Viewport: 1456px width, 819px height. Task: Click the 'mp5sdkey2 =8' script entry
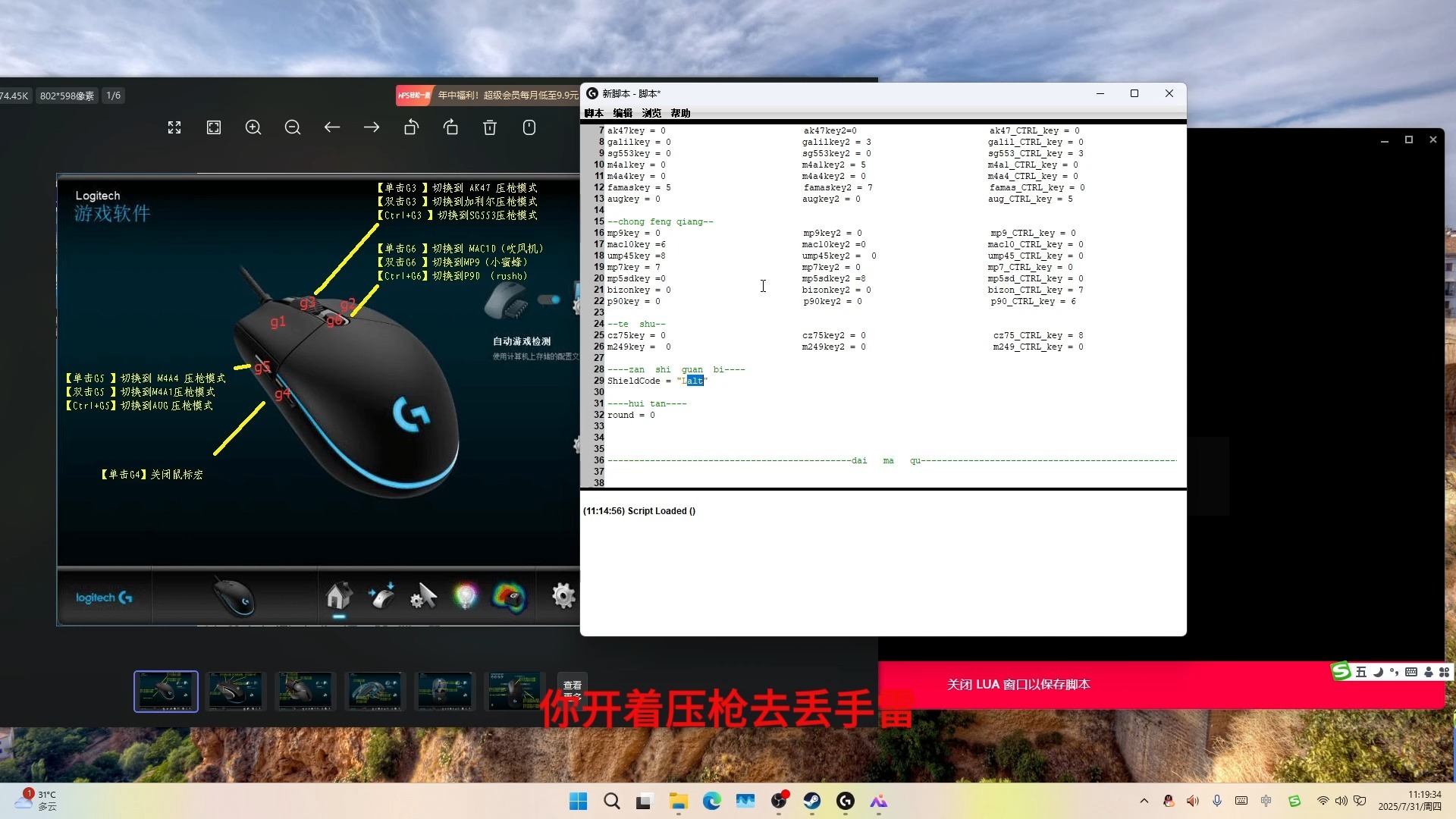tap(833, 278)
